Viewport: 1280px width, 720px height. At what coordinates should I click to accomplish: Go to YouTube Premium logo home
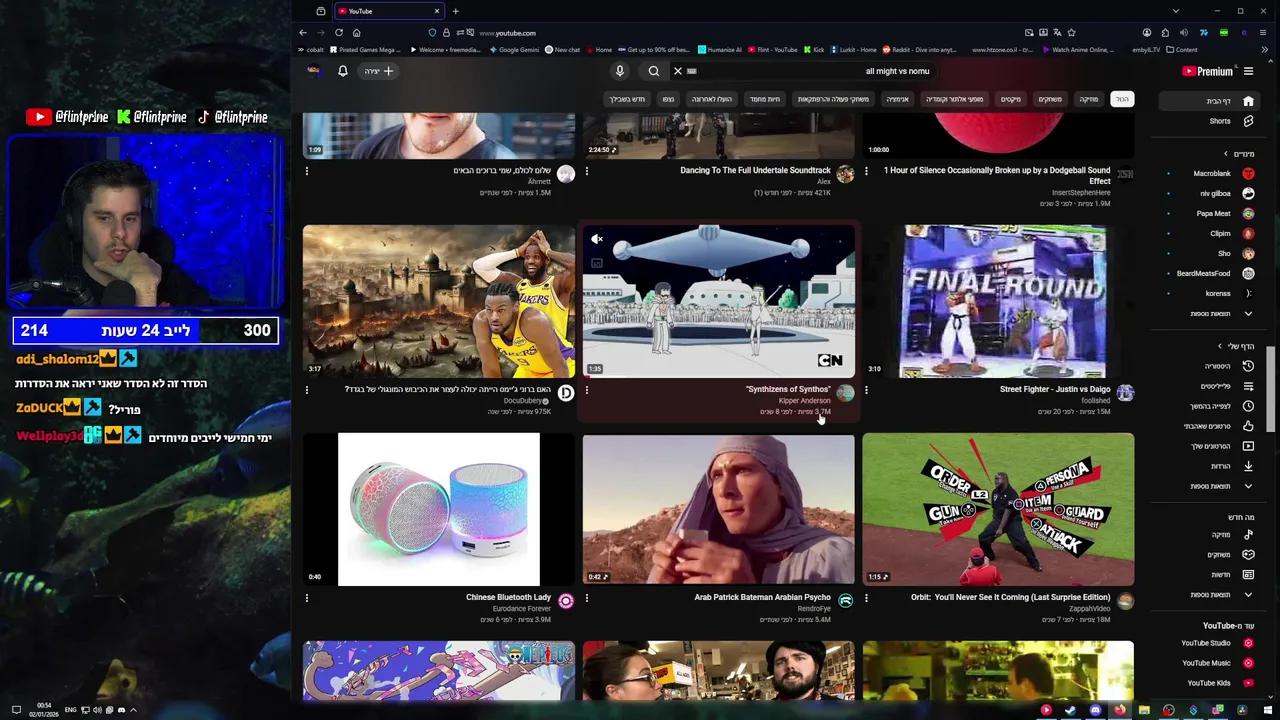pos(1207,71)
